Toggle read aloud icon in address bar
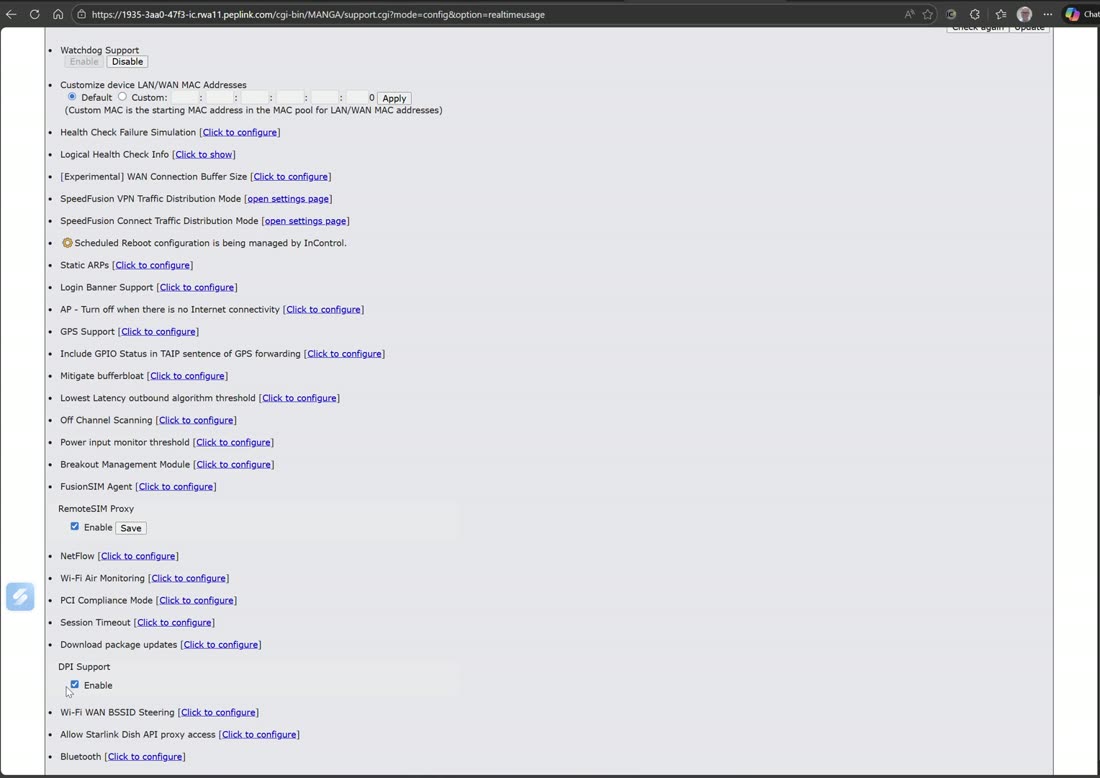 909,14
